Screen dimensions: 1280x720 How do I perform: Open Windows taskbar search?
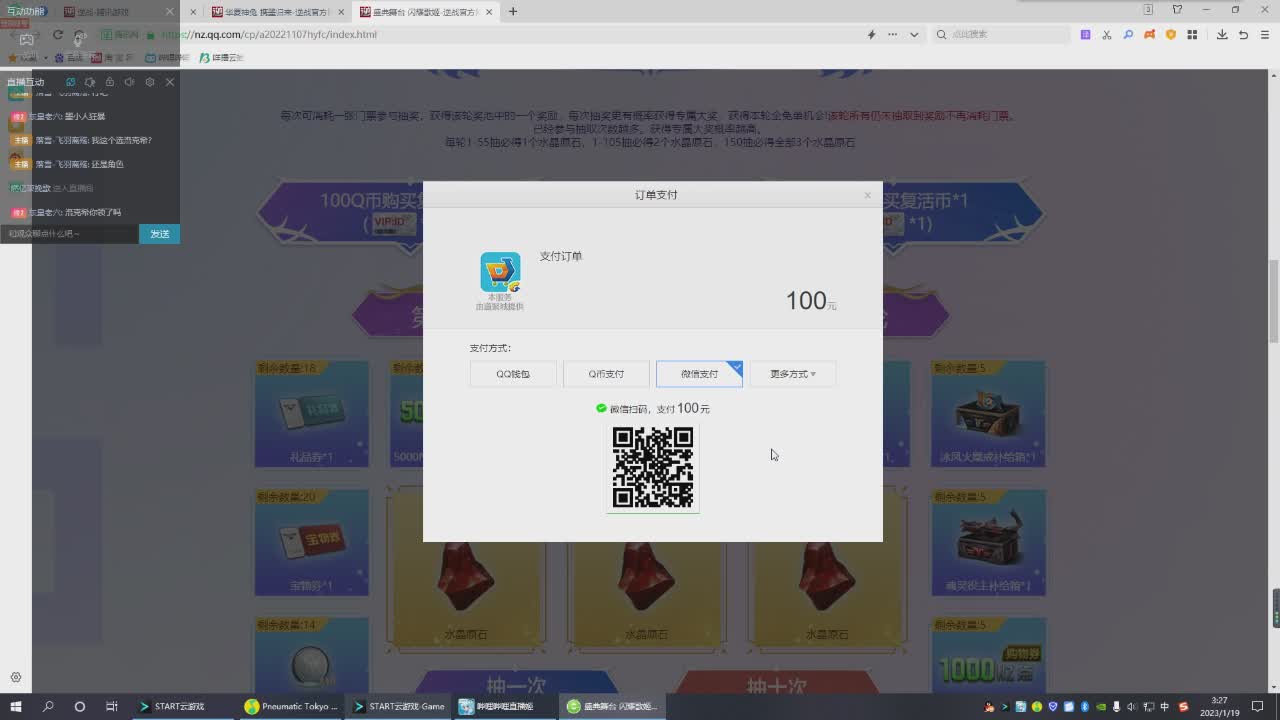pyautogui.click(x=48, y=706)
